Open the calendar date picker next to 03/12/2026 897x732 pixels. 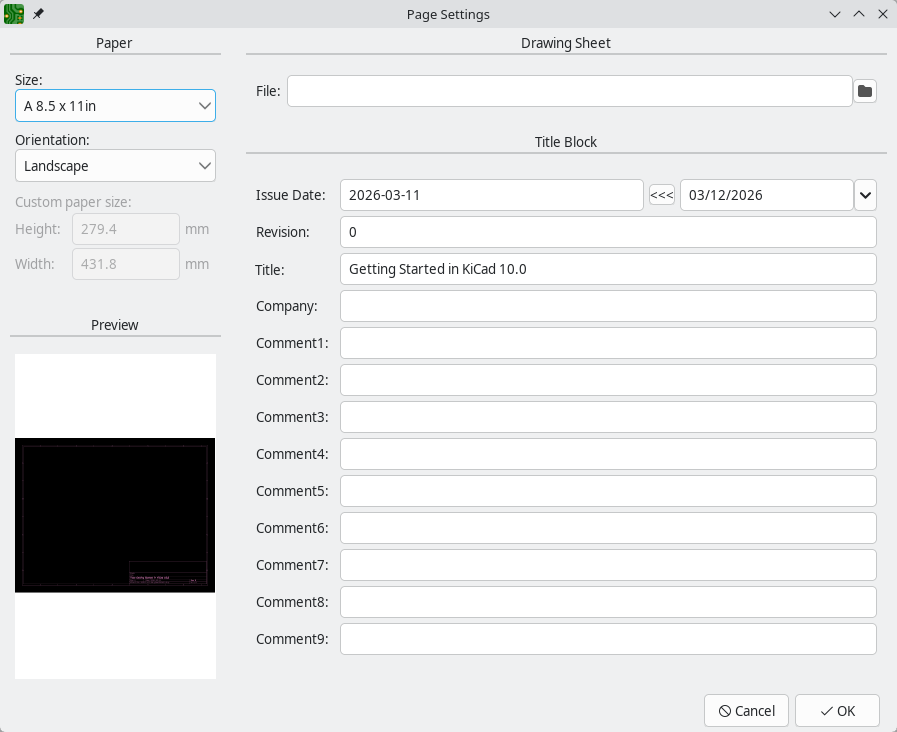[865, 195]
